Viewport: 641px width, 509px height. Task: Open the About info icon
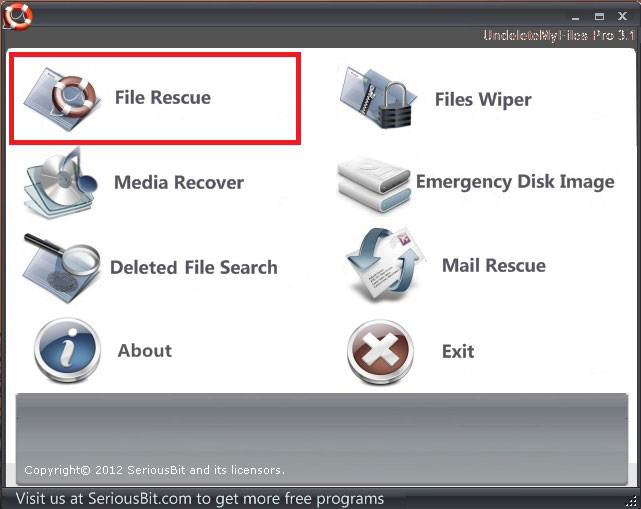point(67,350)
